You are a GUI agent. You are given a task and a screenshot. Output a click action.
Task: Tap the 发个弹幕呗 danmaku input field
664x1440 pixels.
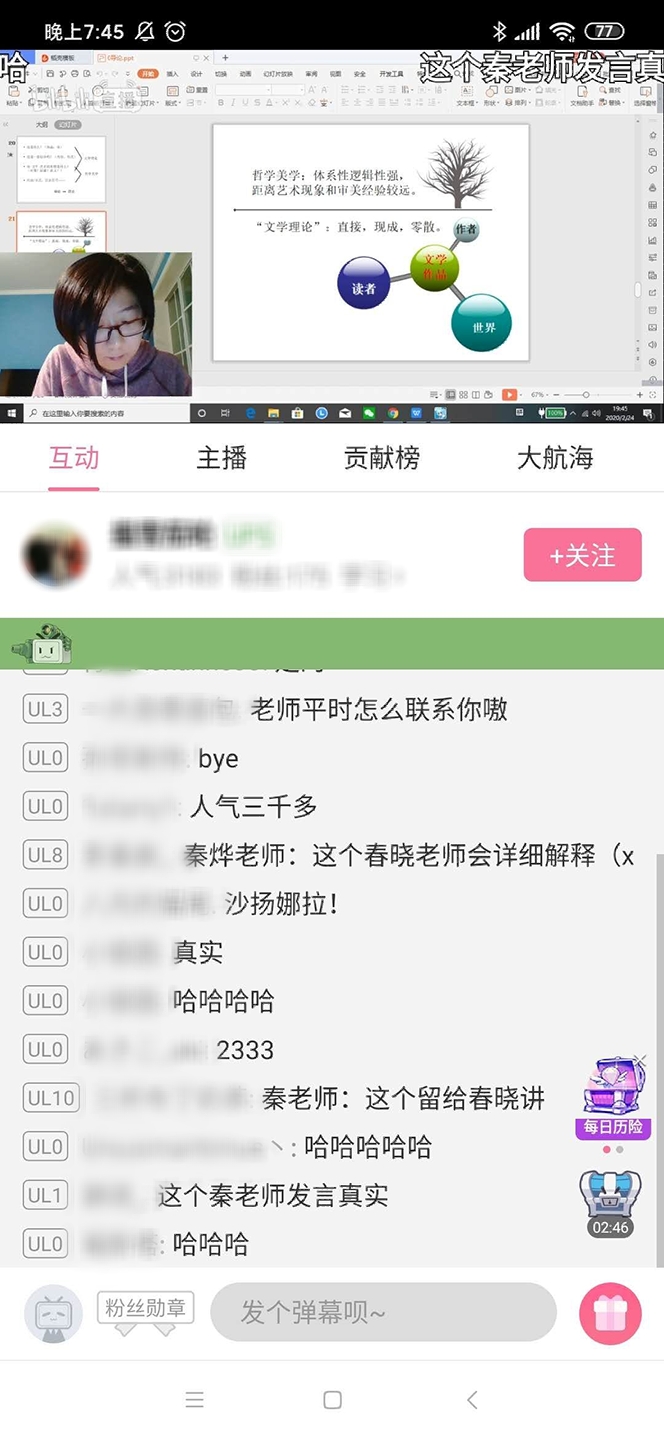click(383, 1312)
